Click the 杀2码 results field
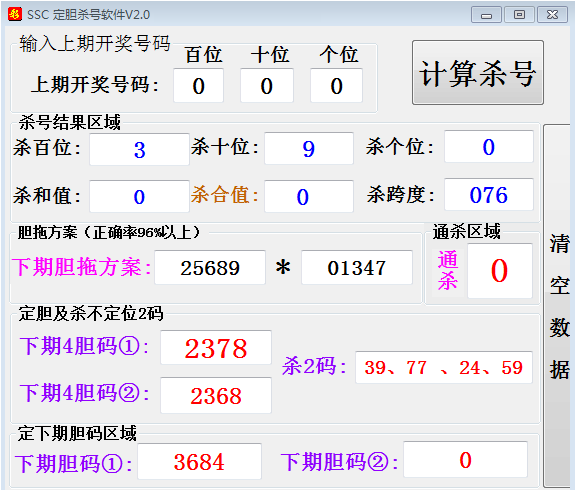Viewport: 577px width, 497px height. point(444,367)
